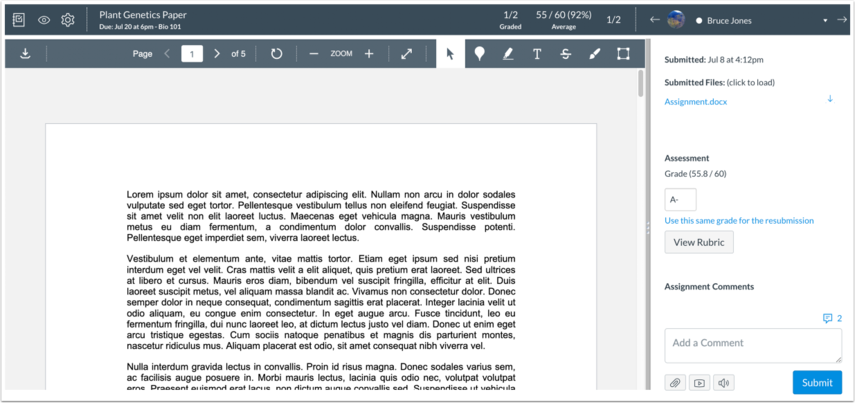
Task: Select the free draw tool
Action: pos(595,54)
